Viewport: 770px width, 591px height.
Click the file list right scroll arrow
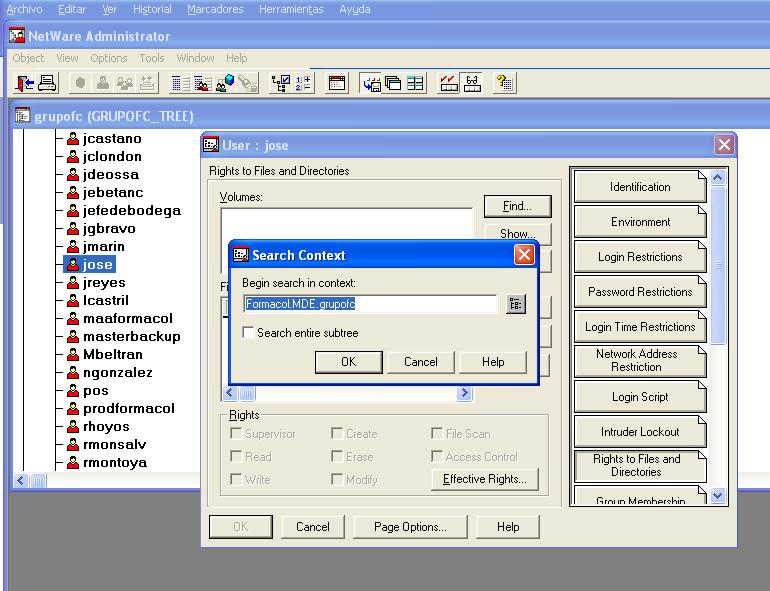click(x=464, y=393)
